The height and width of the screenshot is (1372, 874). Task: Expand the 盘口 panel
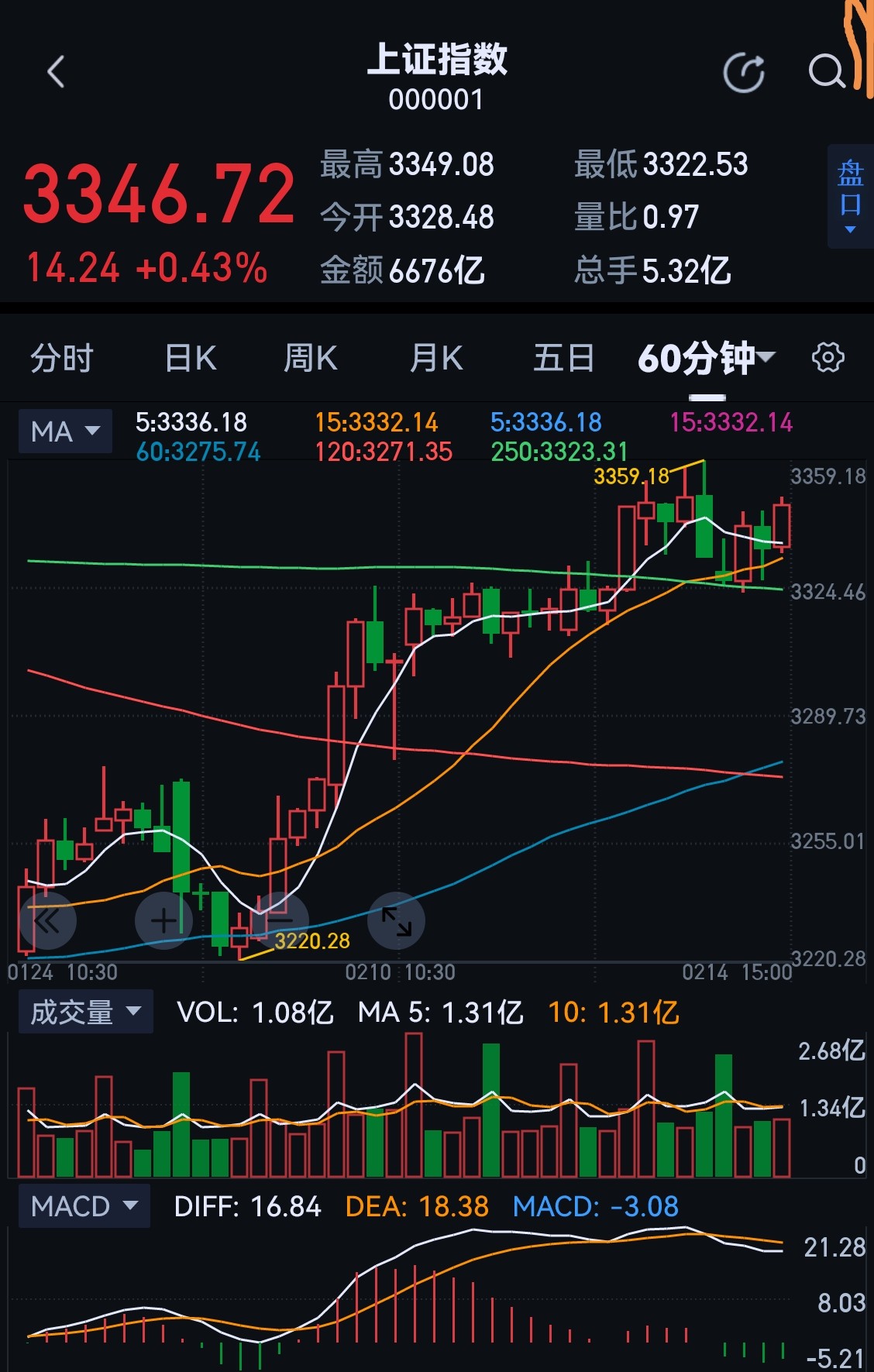pyautogui.click(x=850, y=197)
